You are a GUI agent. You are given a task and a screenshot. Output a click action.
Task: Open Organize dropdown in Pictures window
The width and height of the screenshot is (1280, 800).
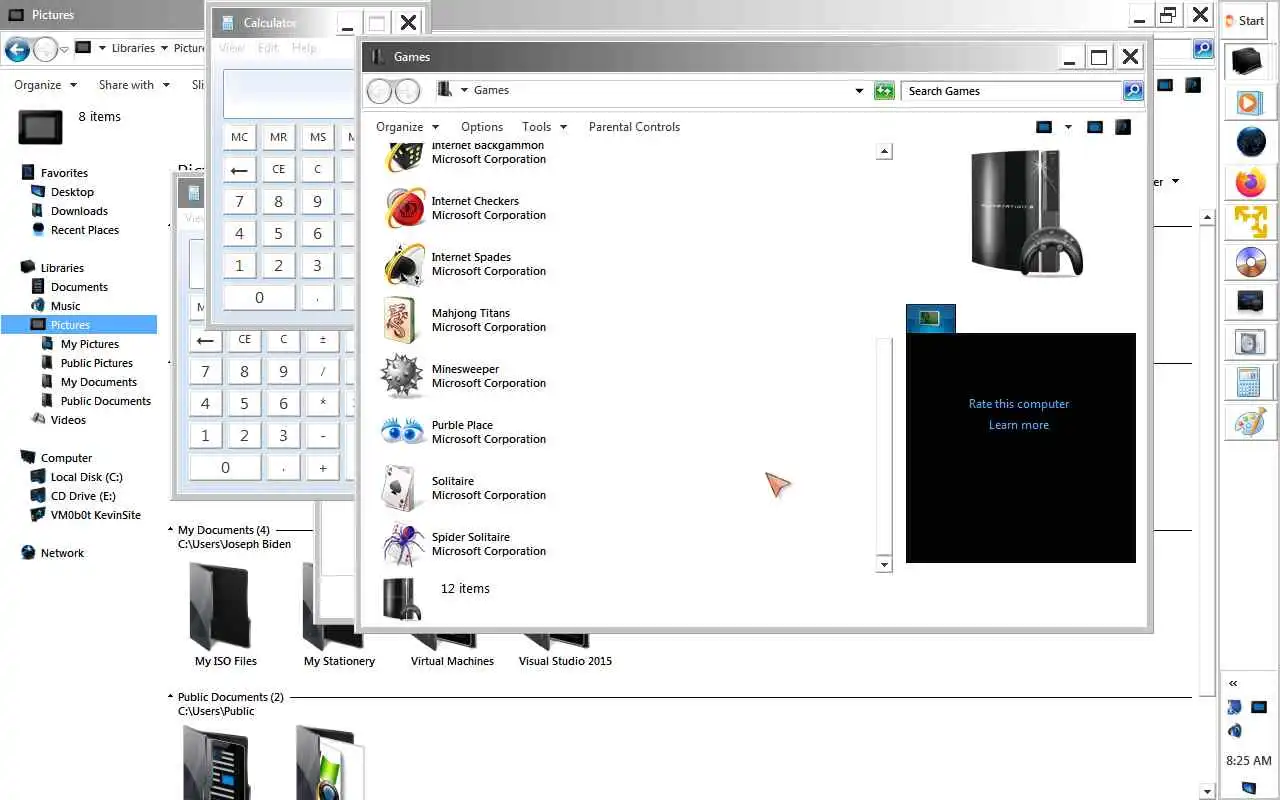click(x=45, y=85)
